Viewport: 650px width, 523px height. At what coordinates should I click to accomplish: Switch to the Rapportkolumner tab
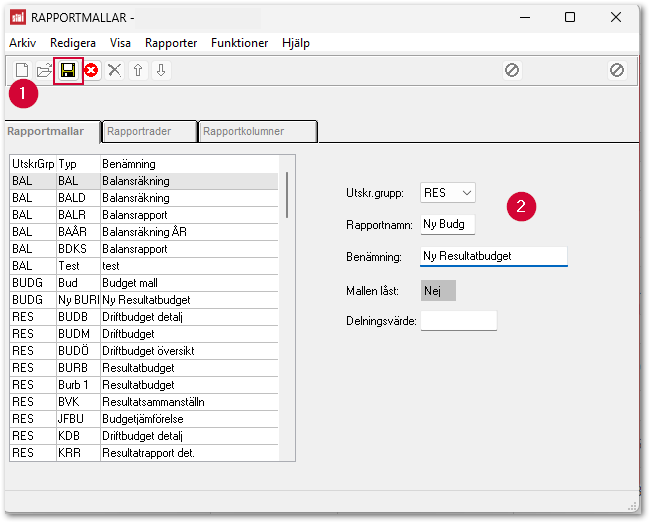258,131
